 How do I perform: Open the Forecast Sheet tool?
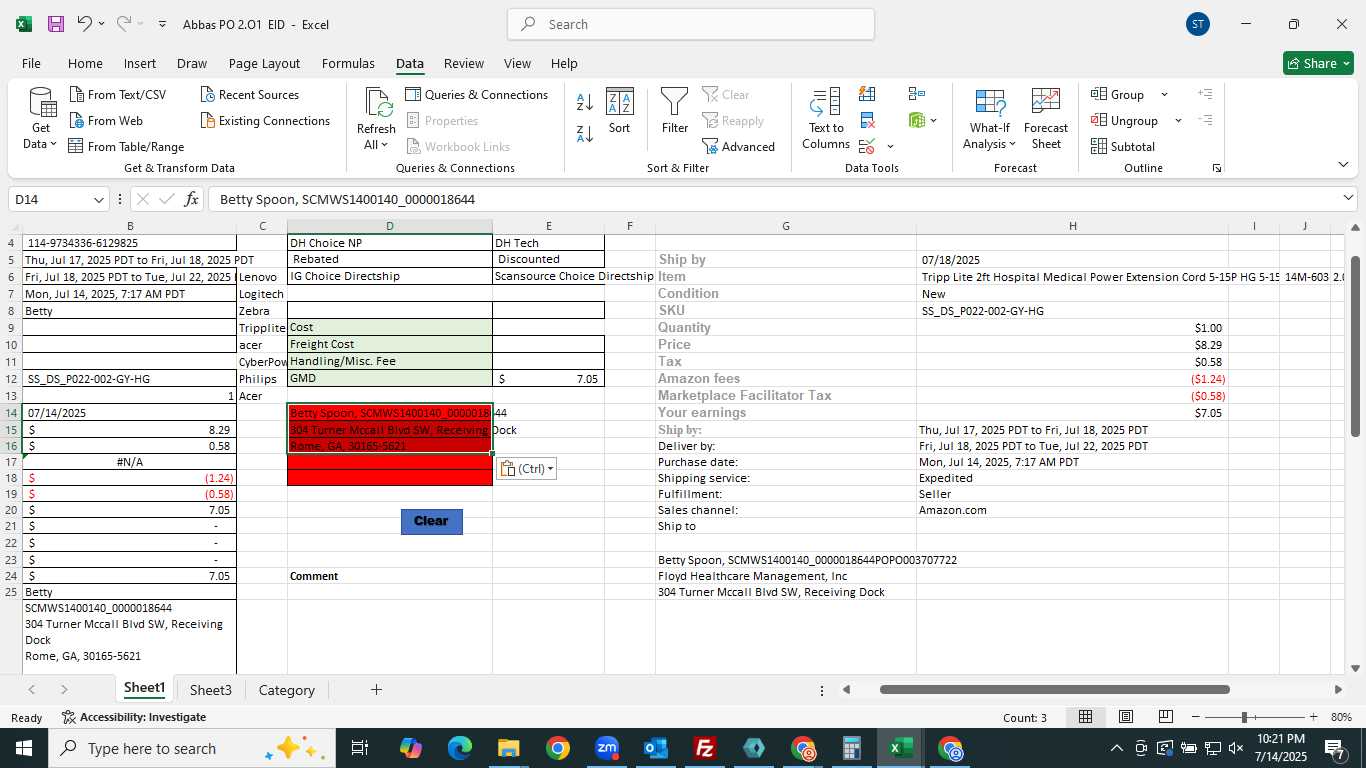click(1046, 119)
